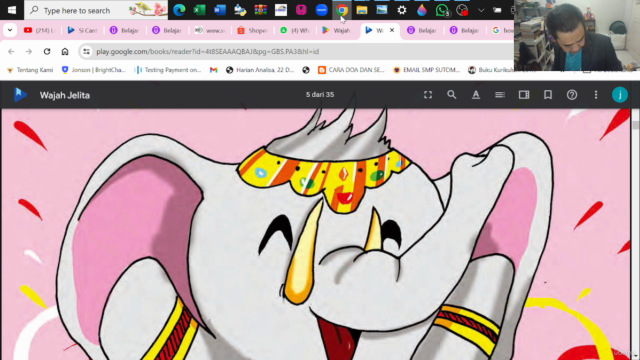The image size is (640, 360).
Task: Click the 'Type here to search' box
Action: click(96, 10)
